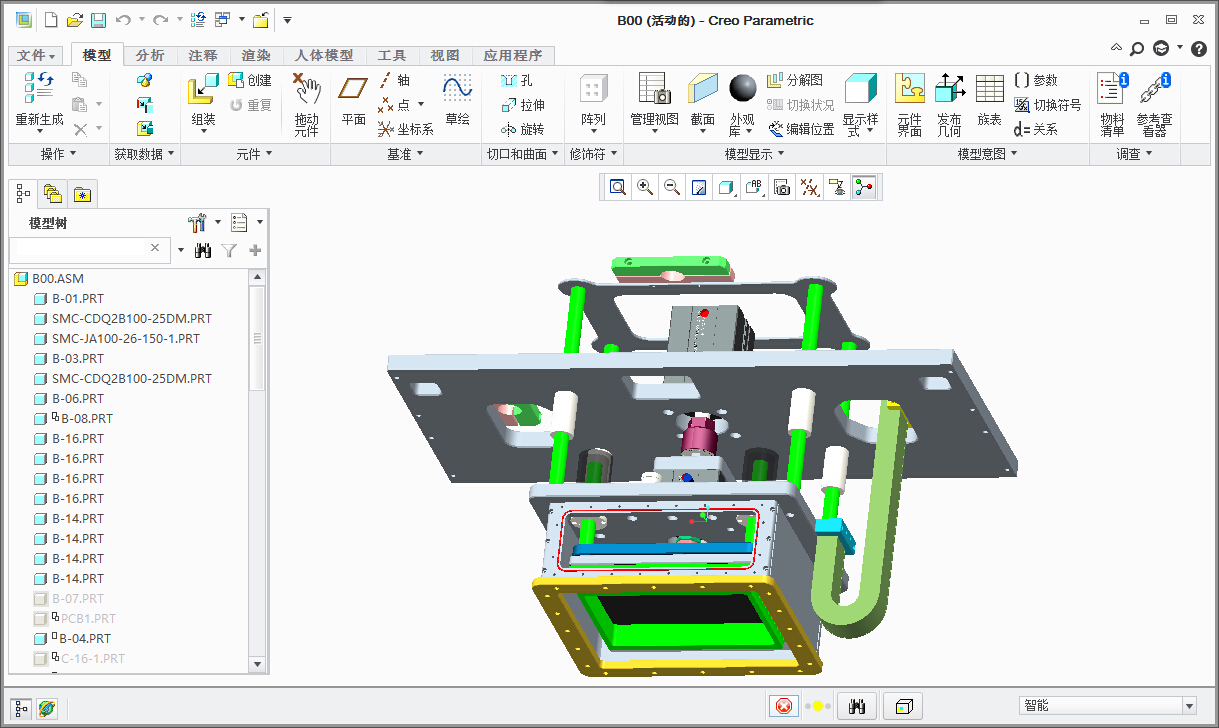Undo the last action in quick access toolbar
Screen dimensions: 1219x728
click(123, 20)
